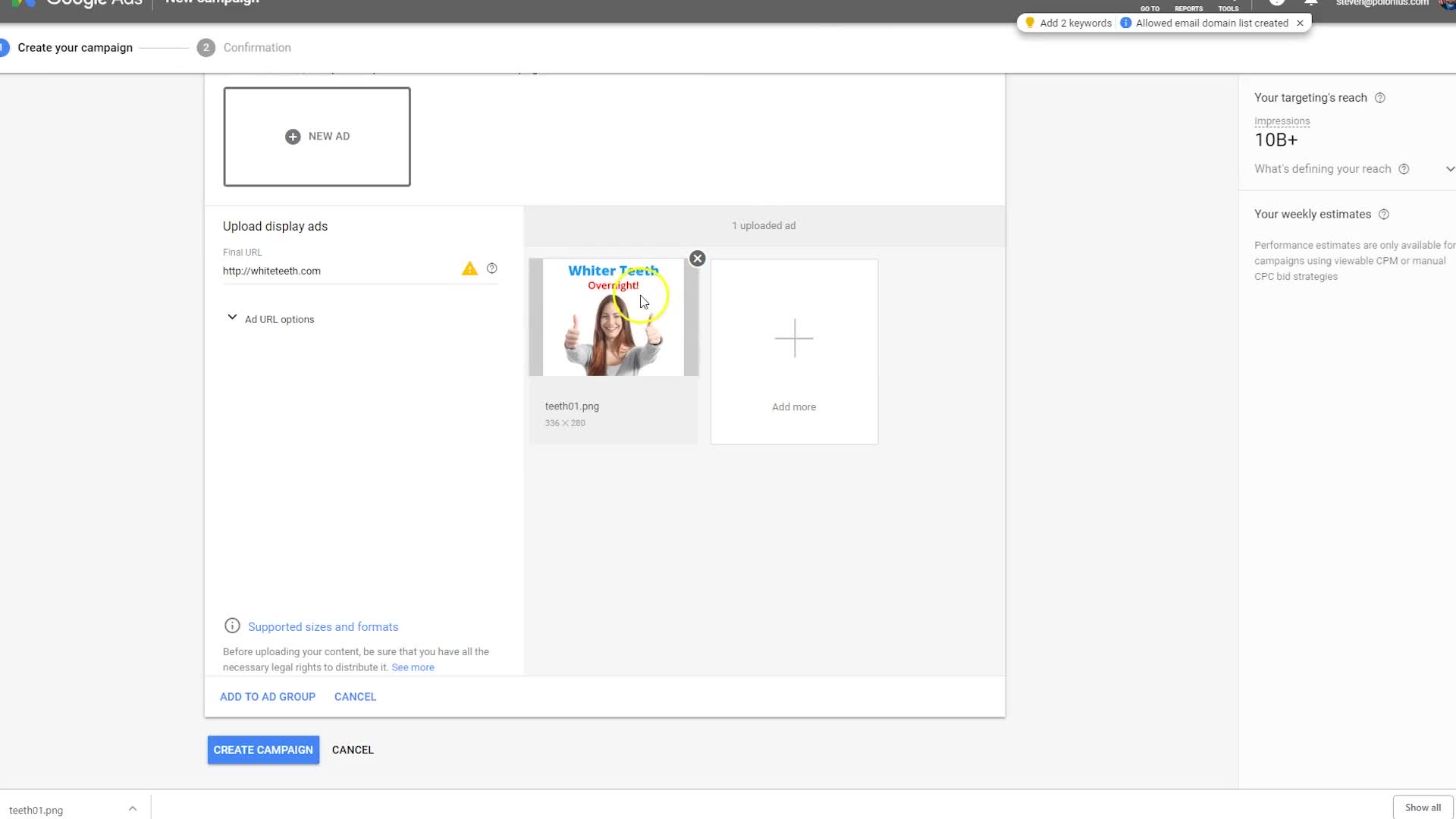
Task: Go to Confirmation step
Action: 256,48
